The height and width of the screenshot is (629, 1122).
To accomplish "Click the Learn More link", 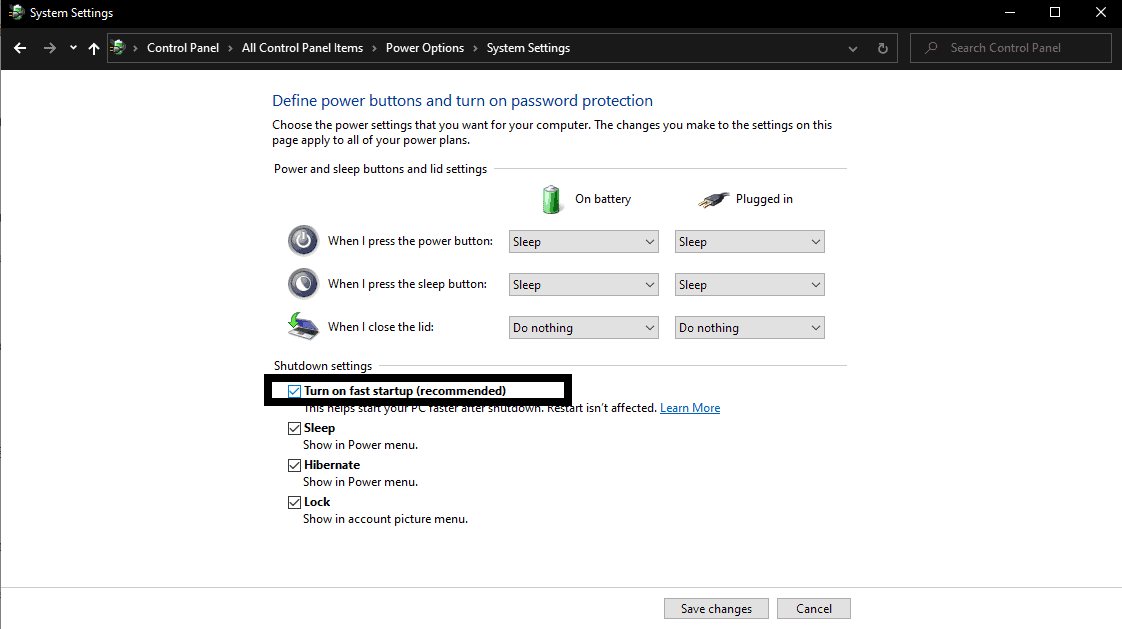I will pyautogui.click(x=689, y=407).
